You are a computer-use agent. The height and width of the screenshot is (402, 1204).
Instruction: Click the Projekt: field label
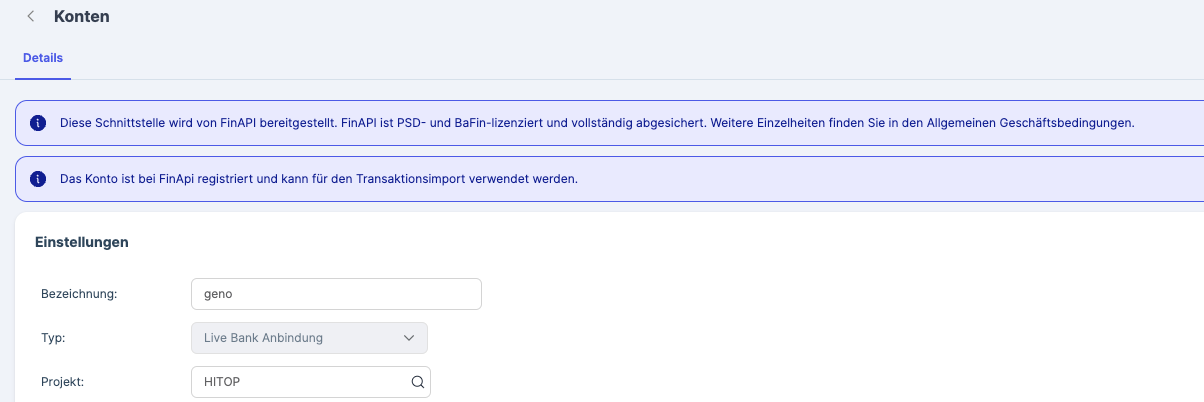[x=63, y=382]
